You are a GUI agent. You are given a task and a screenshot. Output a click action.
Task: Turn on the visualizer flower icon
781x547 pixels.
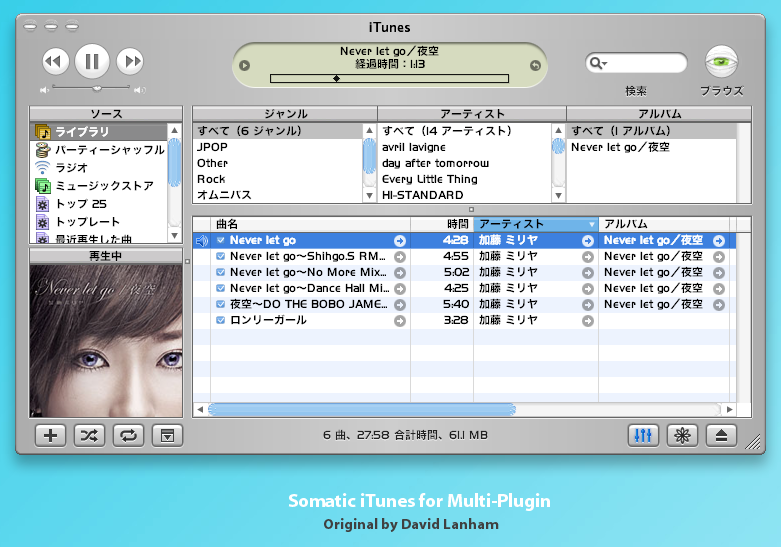click(682, 436)
